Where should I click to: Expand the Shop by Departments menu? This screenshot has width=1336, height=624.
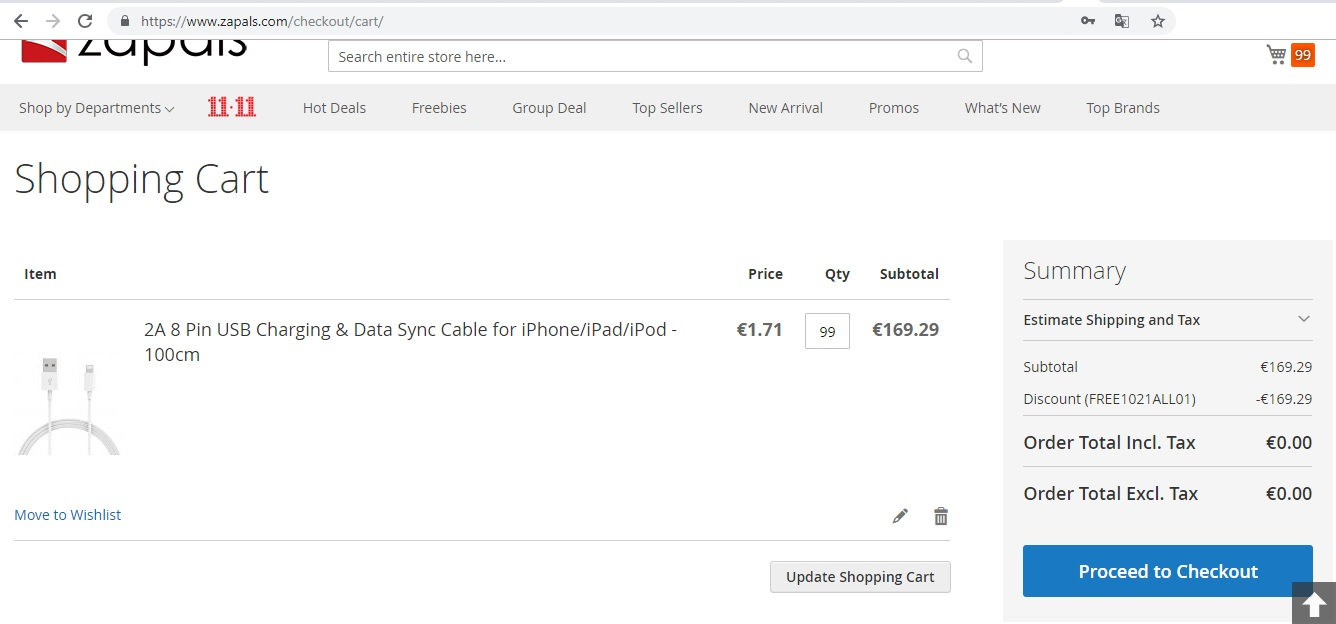[96, 108]
